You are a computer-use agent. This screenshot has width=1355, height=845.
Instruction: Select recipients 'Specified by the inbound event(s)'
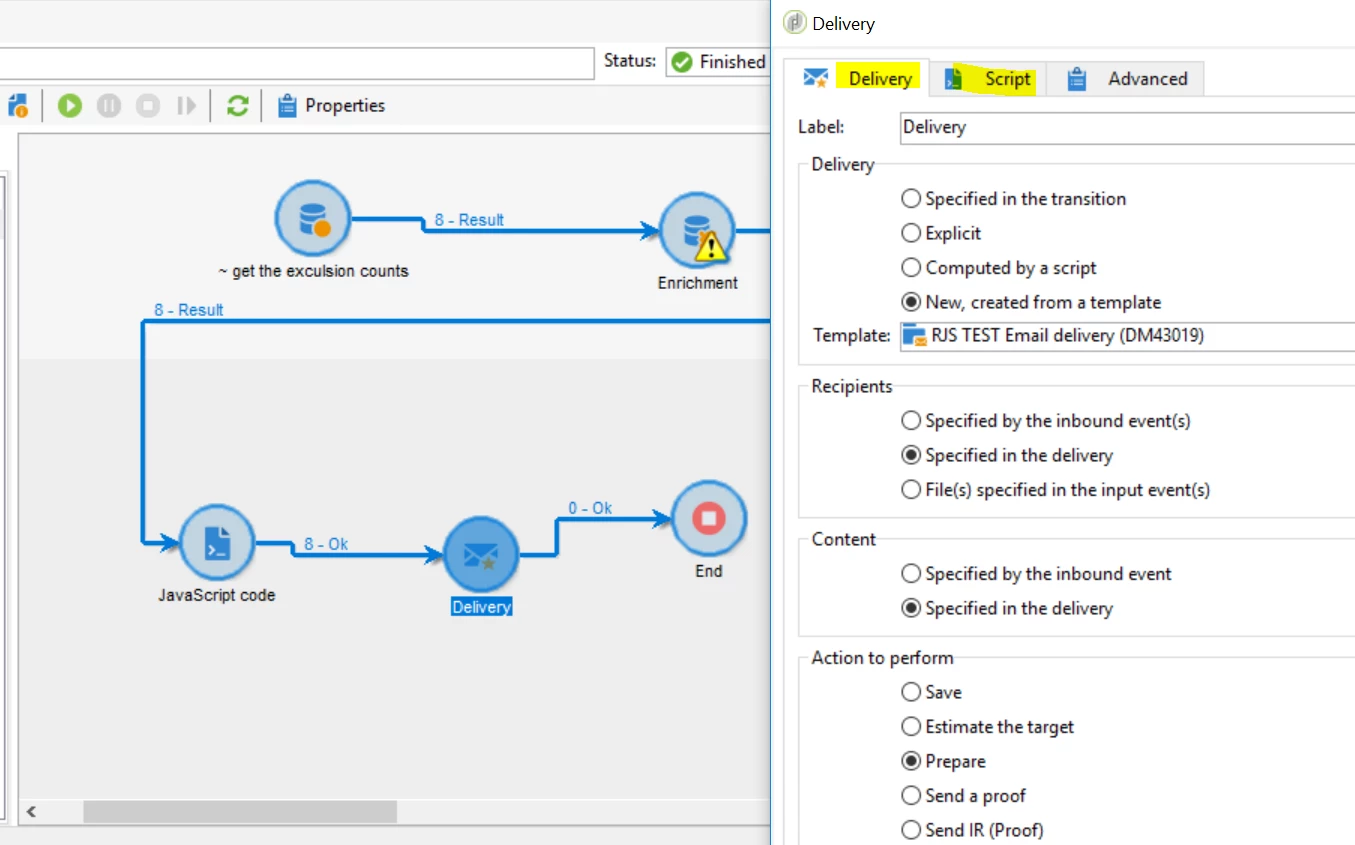(1046, 421)
